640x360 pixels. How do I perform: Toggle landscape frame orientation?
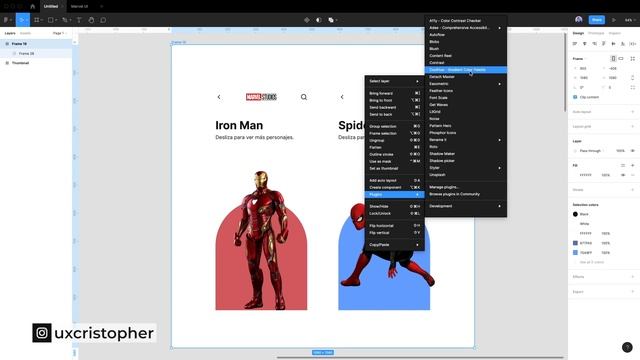[621, 59]
